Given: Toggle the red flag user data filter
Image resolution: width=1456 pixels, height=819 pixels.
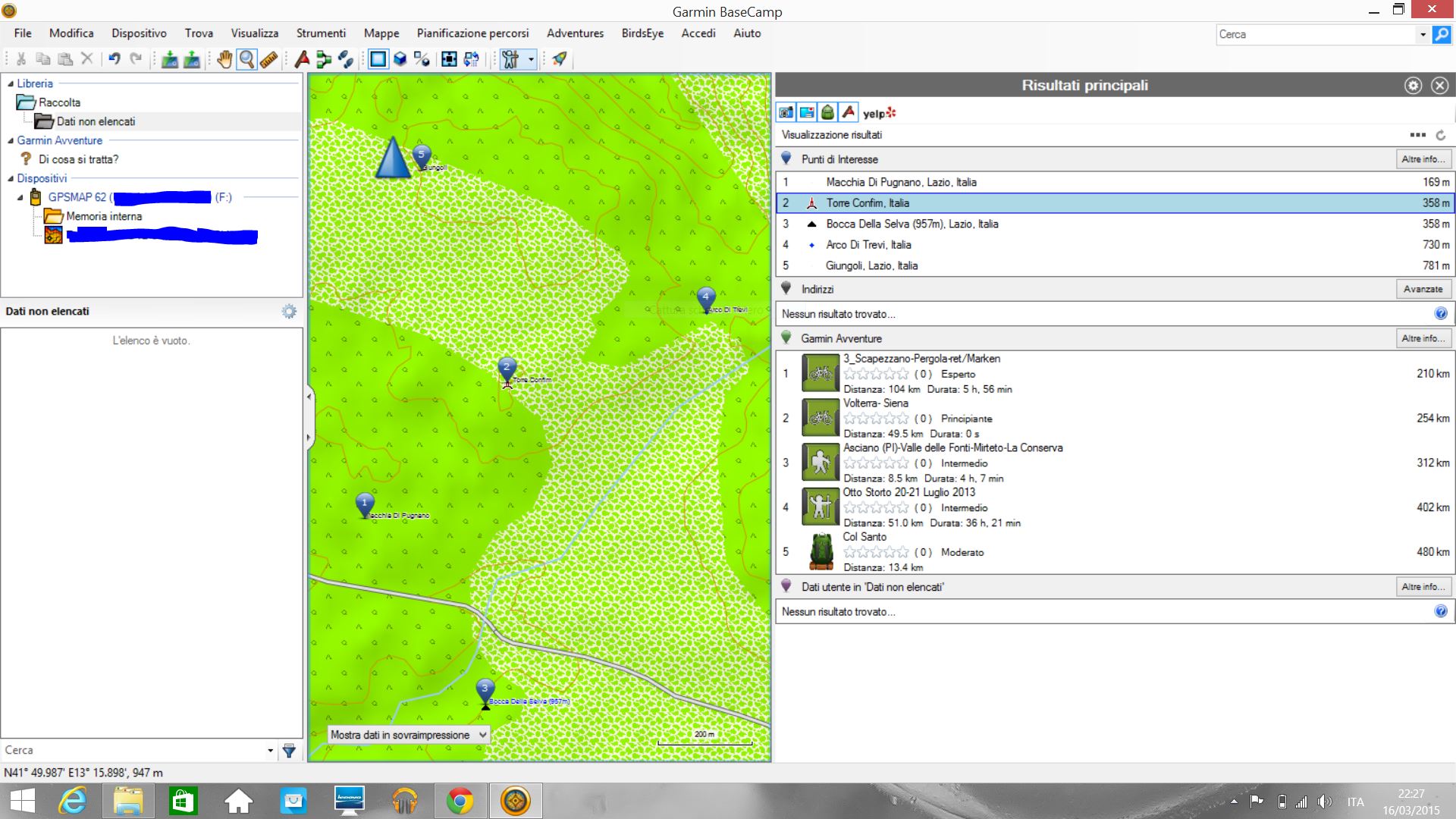Looking at the screenshot, I should tap(849, 113).
